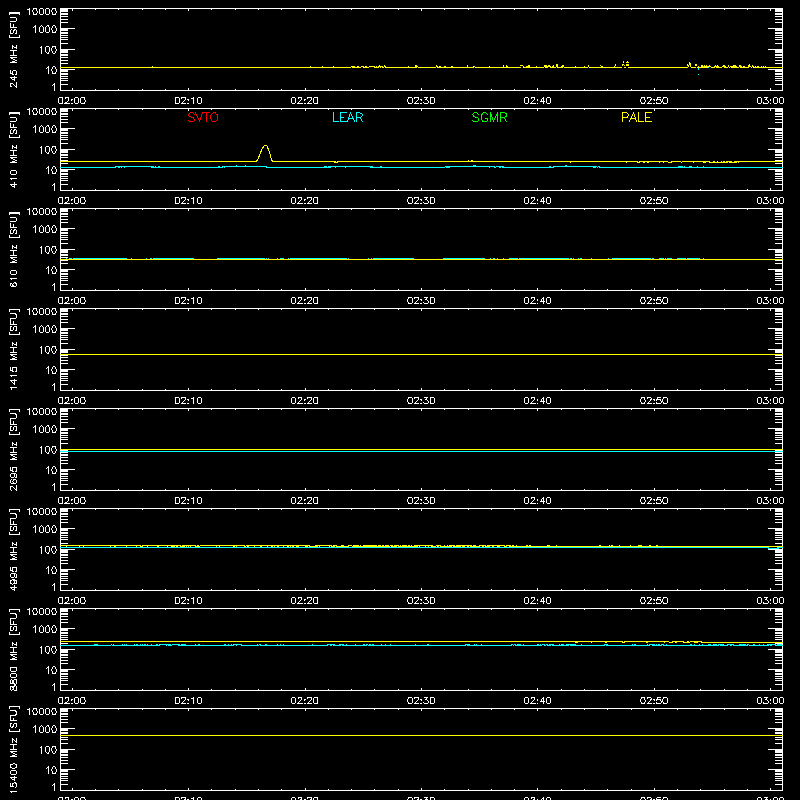
Task: Click the 100 y-axis value of 2695 MHz plot
Action: click(48, 450)
